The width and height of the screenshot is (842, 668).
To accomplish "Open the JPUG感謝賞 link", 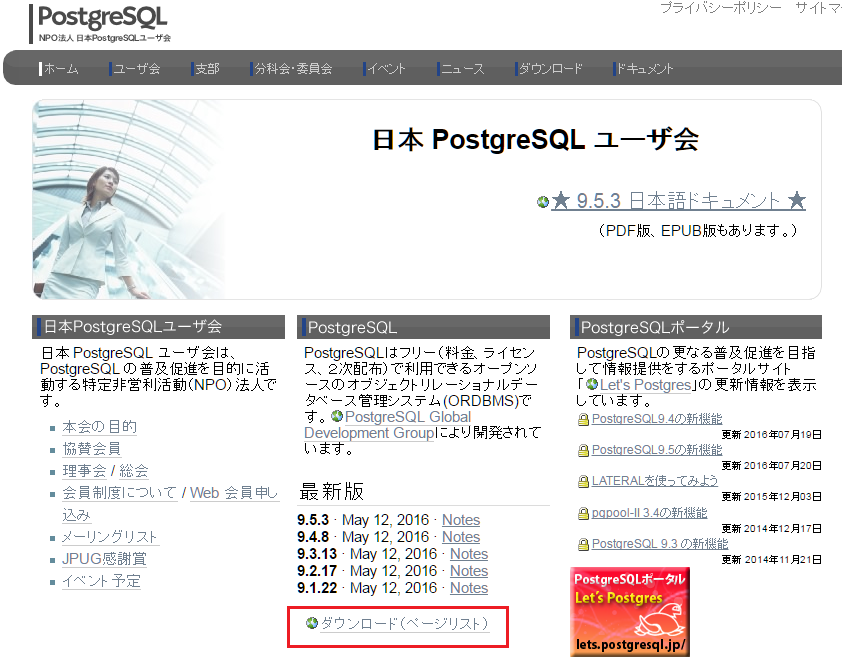I will [x=104, y=559].
